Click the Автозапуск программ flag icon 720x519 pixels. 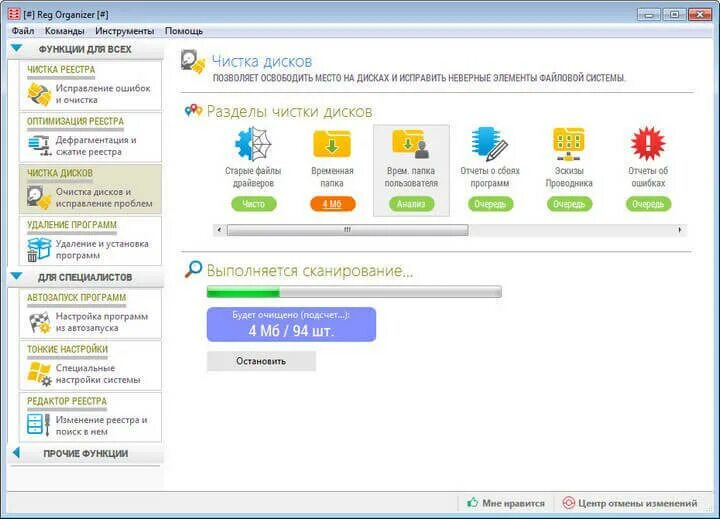pos(39,322)
